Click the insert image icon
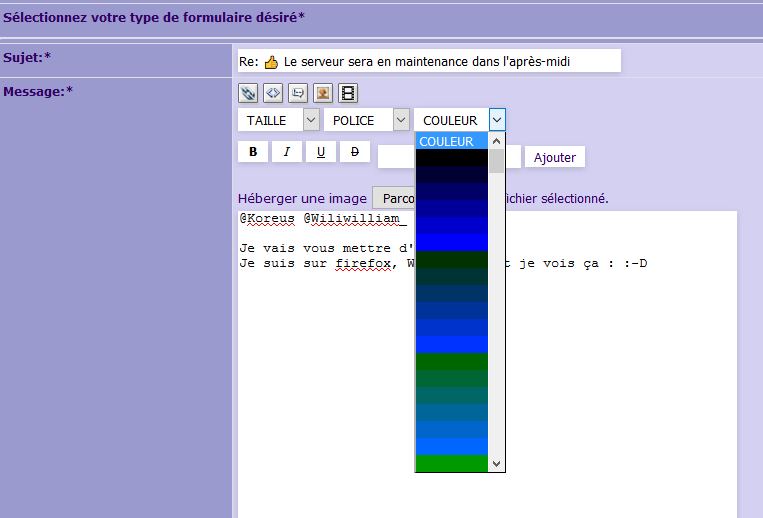The width and height of the screenshot is (763, 518). click(x=322, y=93)
